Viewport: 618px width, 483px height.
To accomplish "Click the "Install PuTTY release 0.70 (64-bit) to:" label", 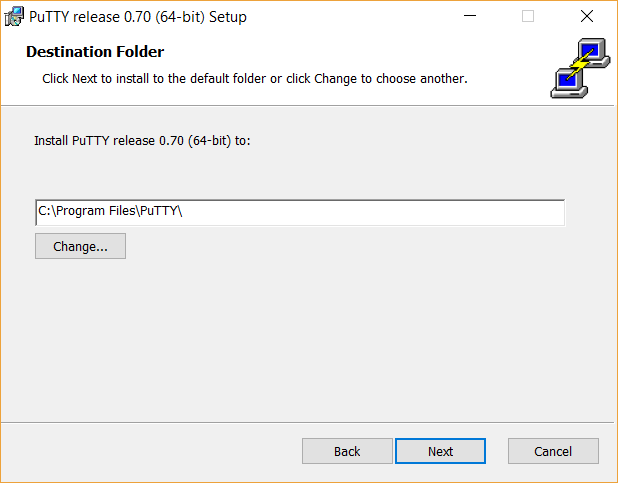I will click(x=142, y=141).
